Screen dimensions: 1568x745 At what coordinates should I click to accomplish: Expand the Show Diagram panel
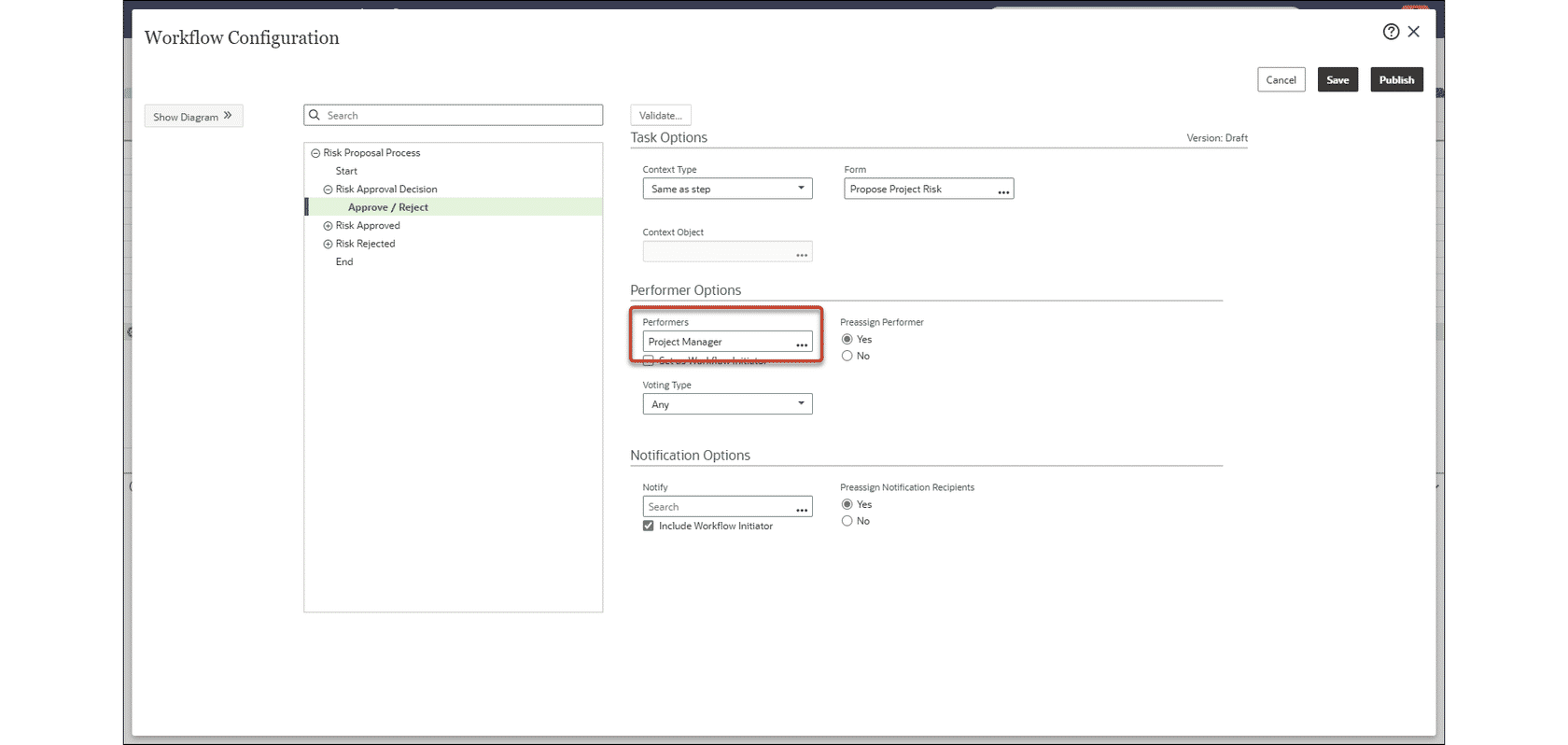click(x=193, y=117)
